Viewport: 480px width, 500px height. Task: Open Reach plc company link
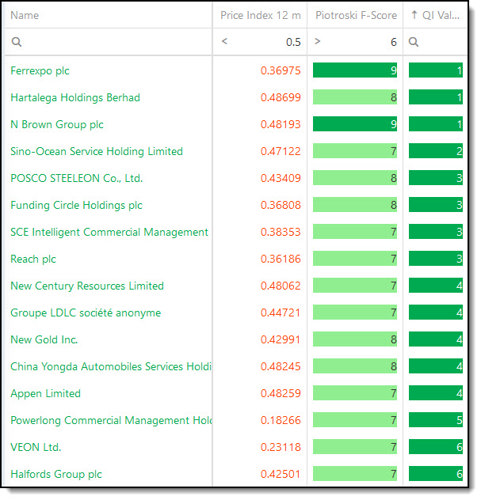pyautogui.click(x=33, y=259)
